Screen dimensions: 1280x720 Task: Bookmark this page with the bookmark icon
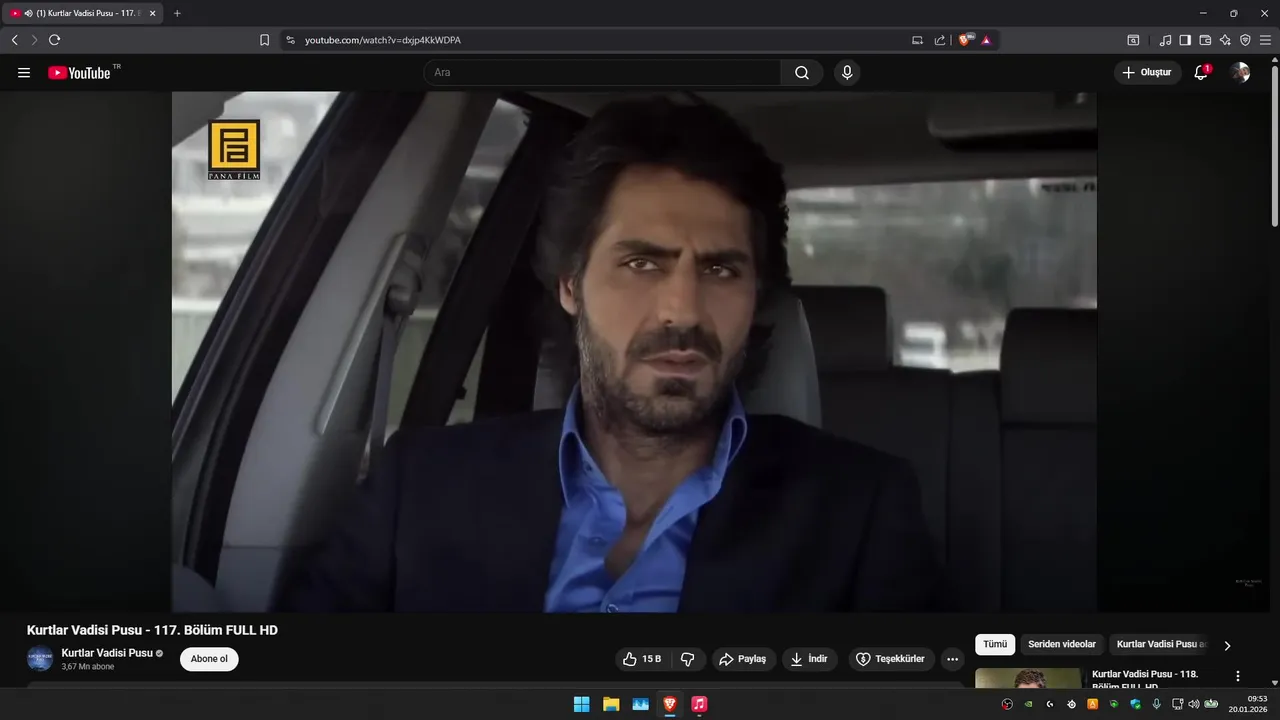(264, 40)
